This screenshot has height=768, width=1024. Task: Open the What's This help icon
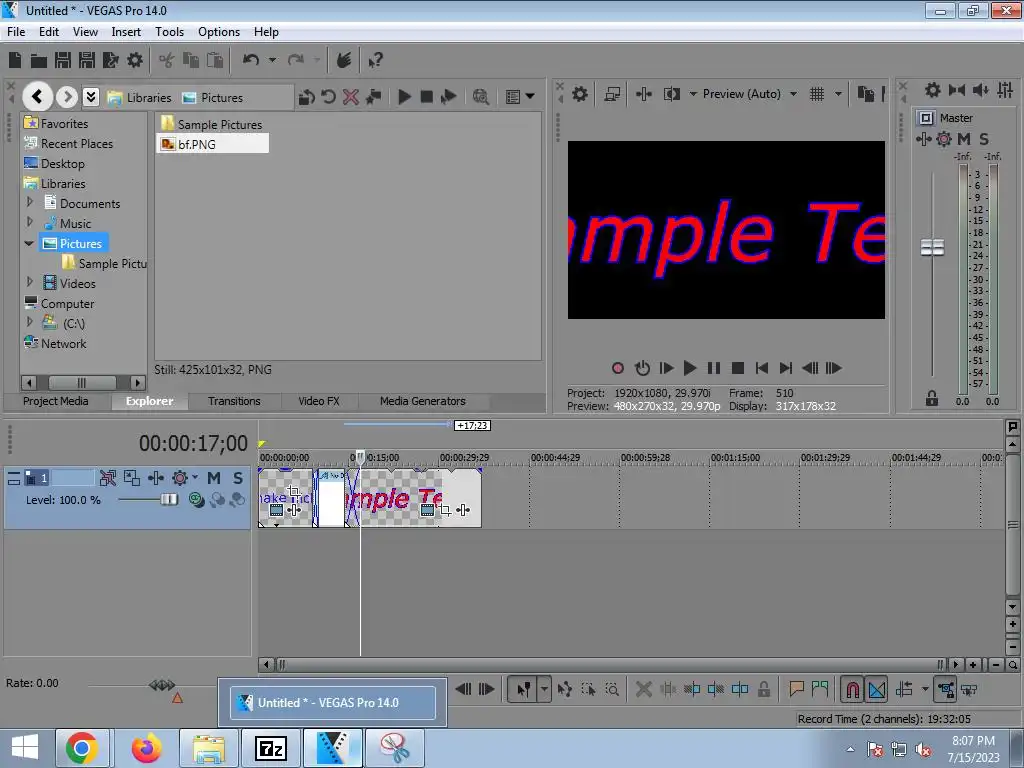[x=375, y=61]
